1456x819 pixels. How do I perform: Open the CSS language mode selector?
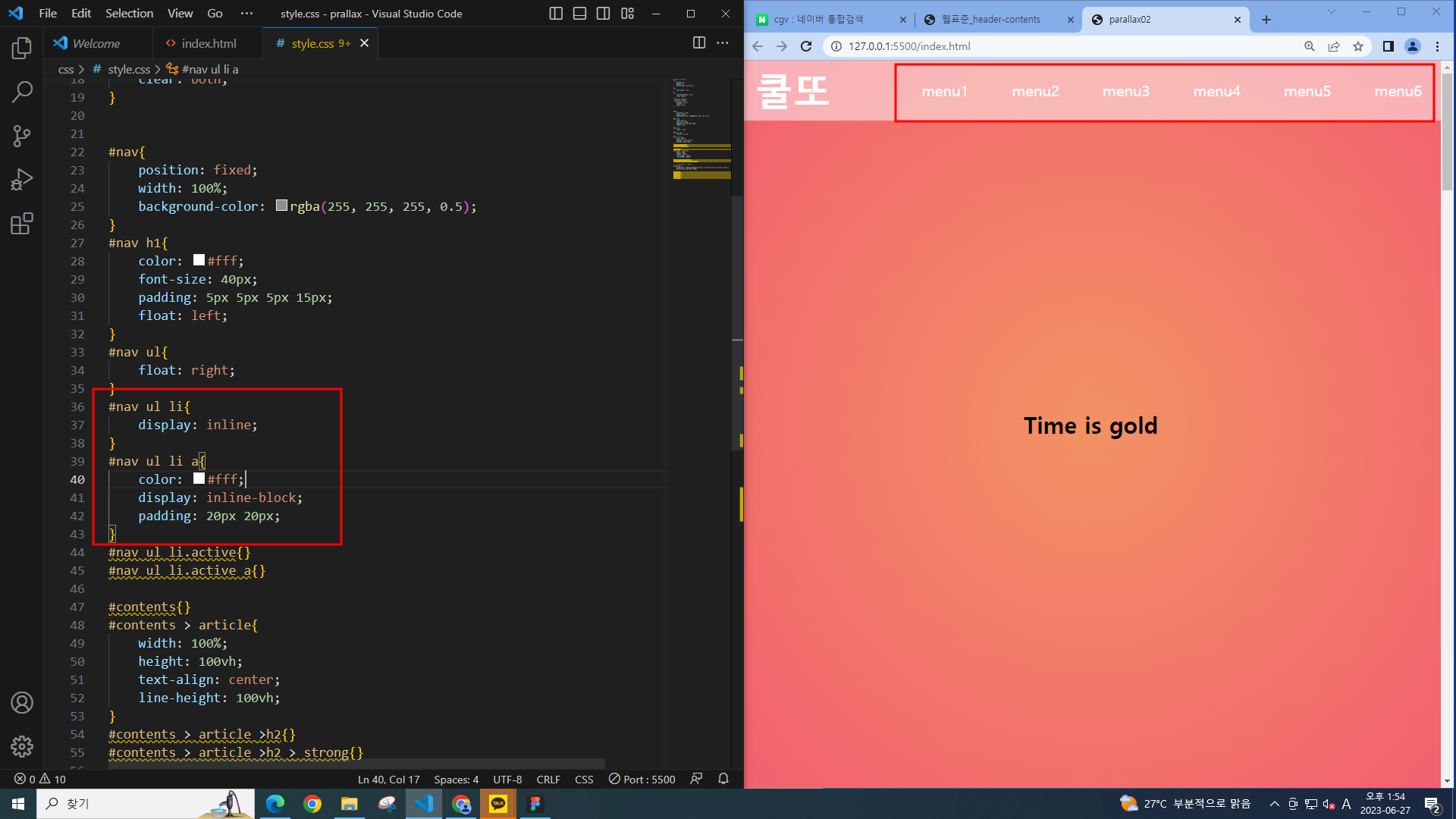[x=584, y=779]
